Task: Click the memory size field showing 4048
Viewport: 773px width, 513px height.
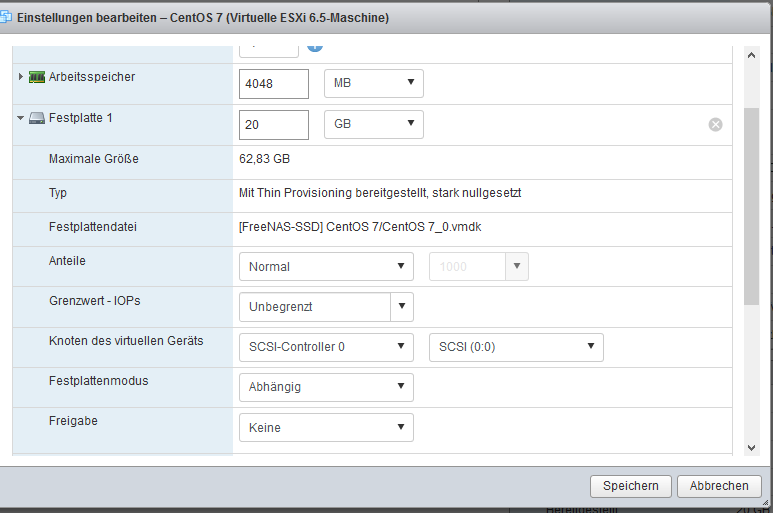Action: point(273,84)
